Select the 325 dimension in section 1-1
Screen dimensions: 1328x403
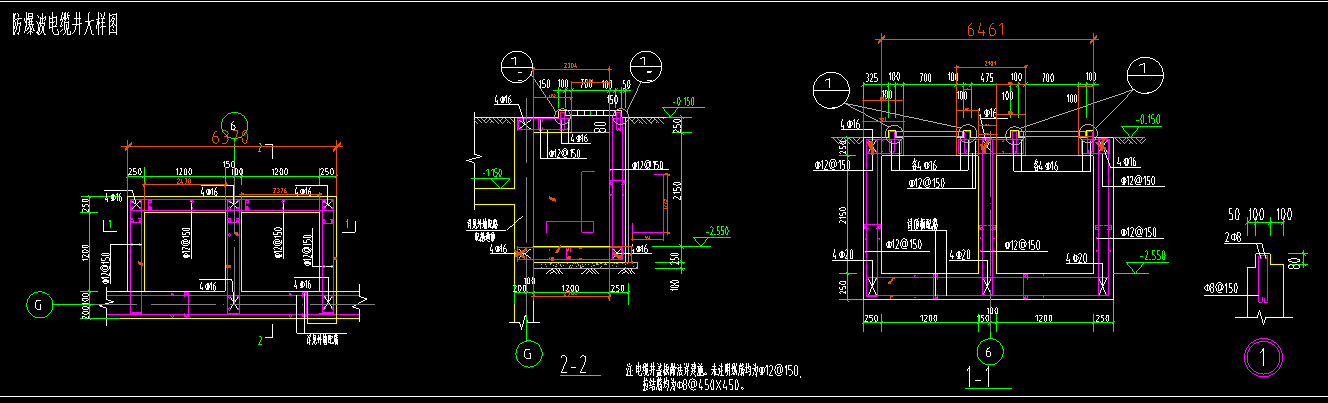click(x=869, y=77)
